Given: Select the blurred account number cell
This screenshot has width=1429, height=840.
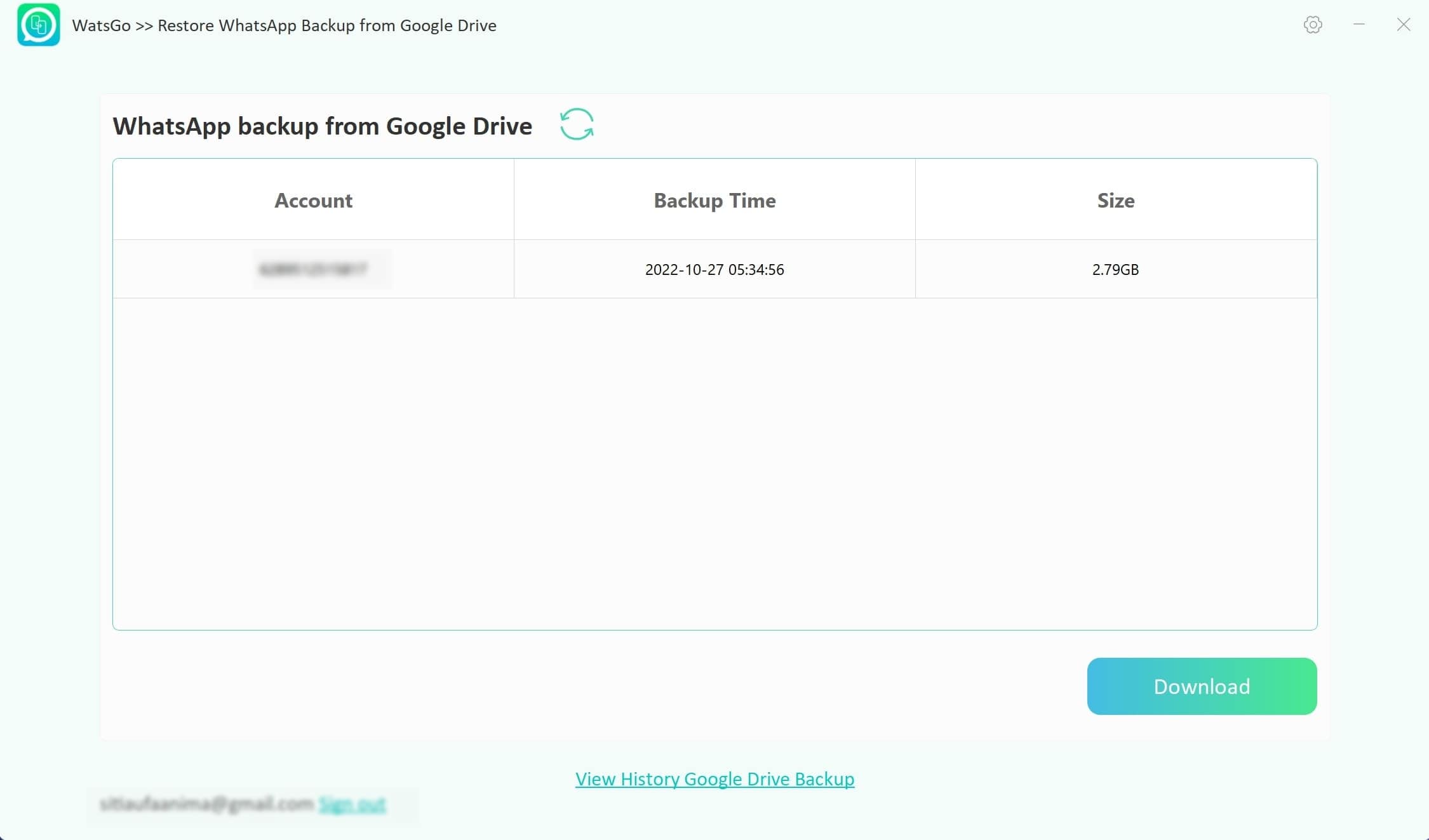Looking at the screenshot, I should (x=313, y=269).
